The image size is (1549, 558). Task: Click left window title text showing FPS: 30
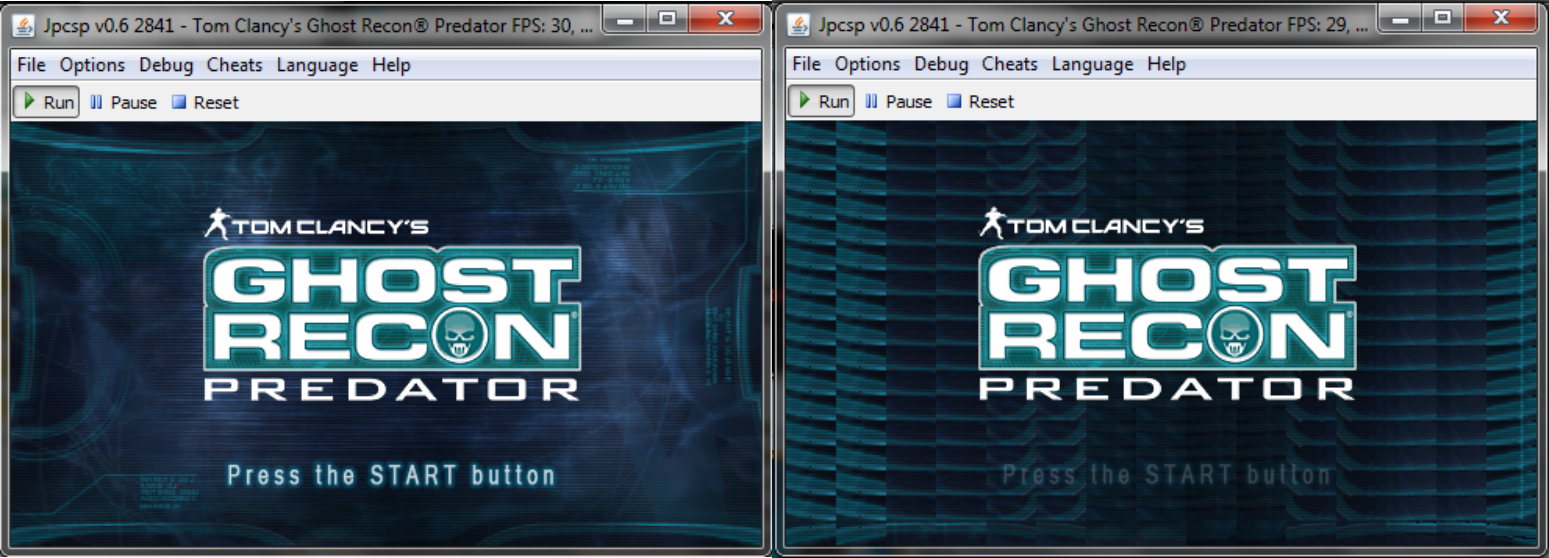[x=316, y=24]
